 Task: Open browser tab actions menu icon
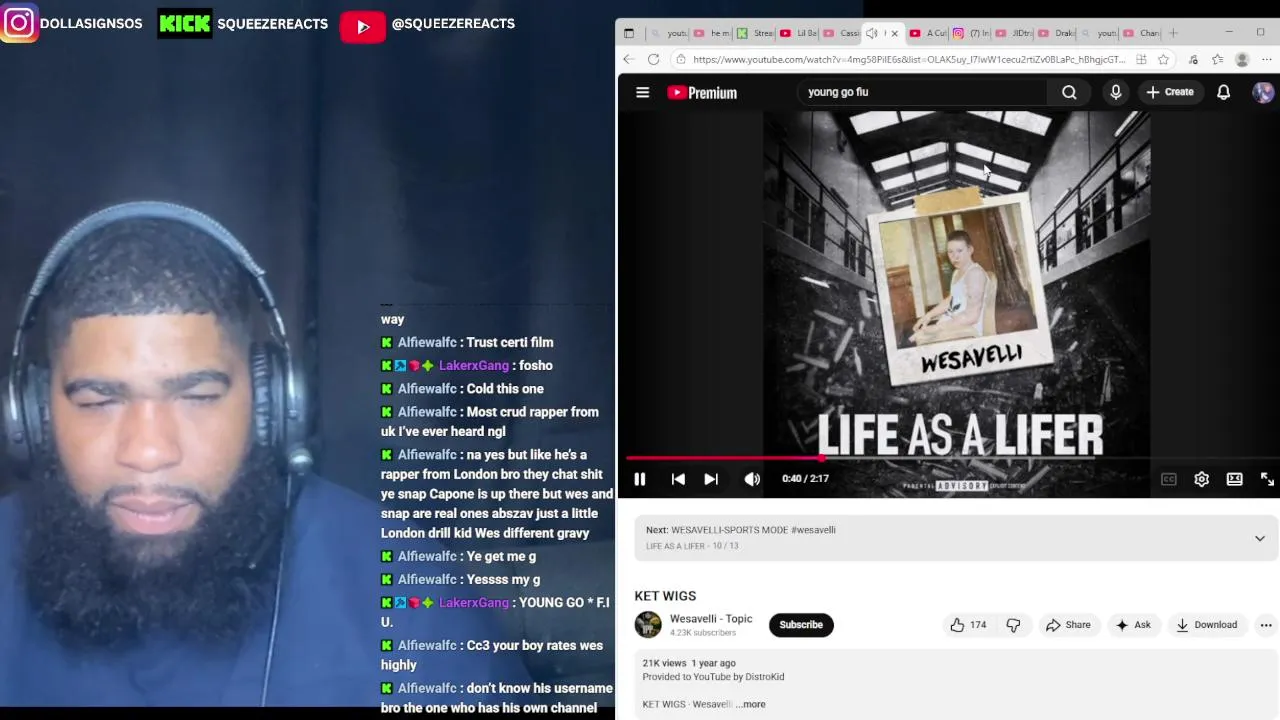tap(629, 33)
